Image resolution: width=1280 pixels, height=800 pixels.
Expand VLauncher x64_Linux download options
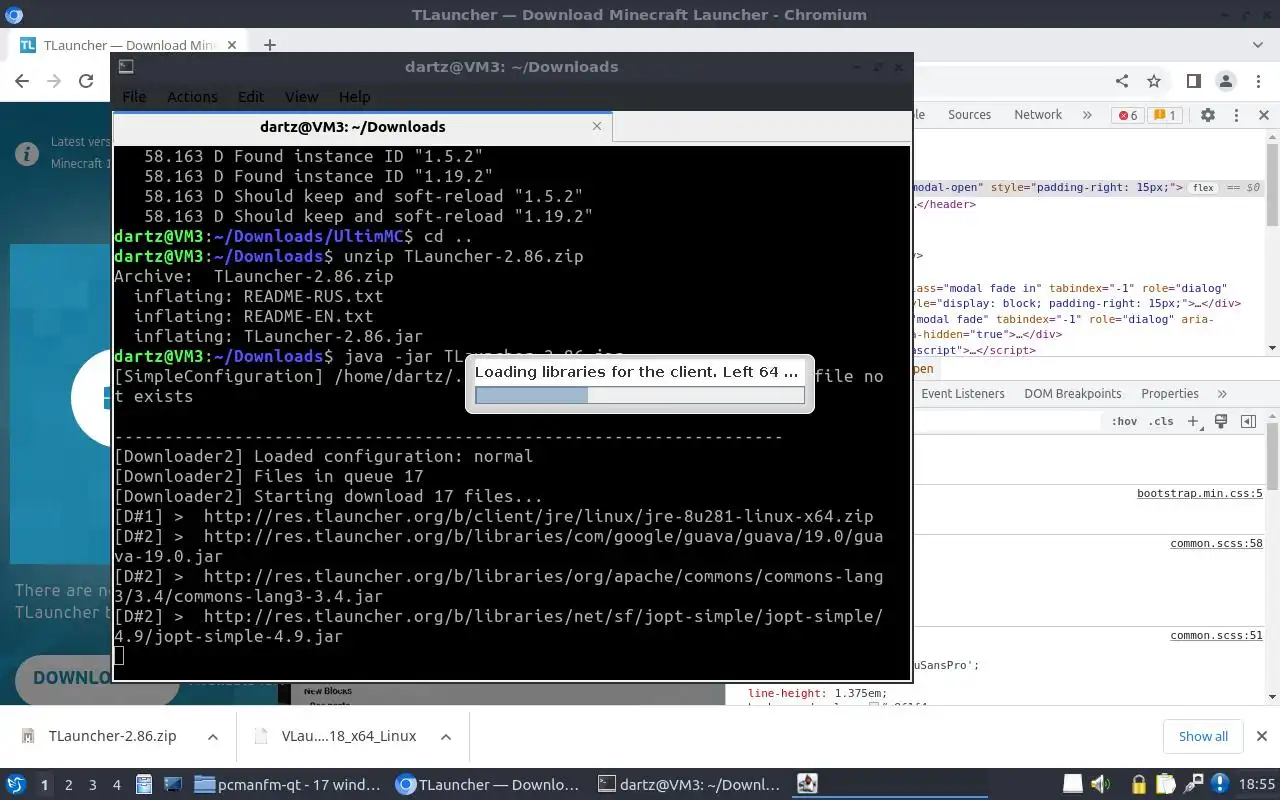pyautogui.click(x=446, y=736)
